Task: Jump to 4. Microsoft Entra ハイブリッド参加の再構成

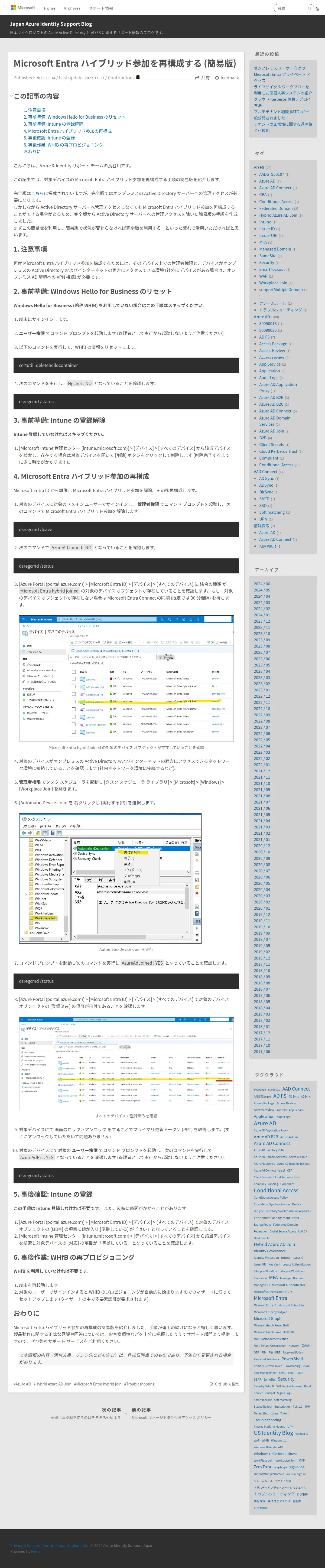Action: [x=67, y=131]
